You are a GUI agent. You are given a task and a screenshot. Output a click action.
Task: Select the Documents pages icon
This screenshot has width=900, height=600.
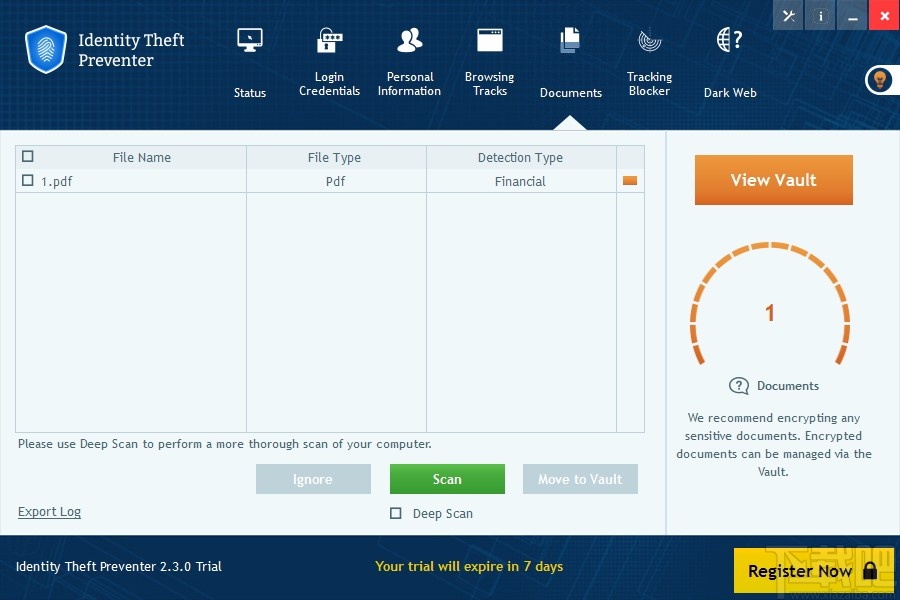point(570,40)
